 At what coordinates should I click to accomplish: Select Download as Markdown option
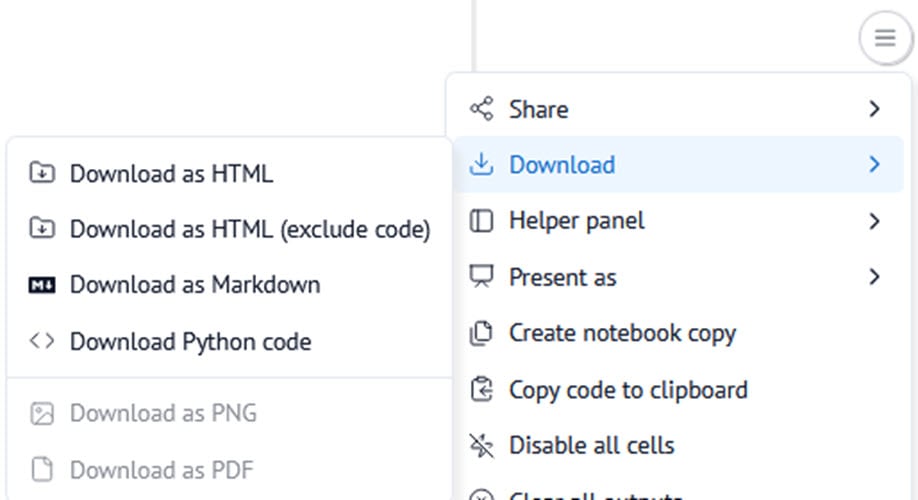click(x=195, y=286)
